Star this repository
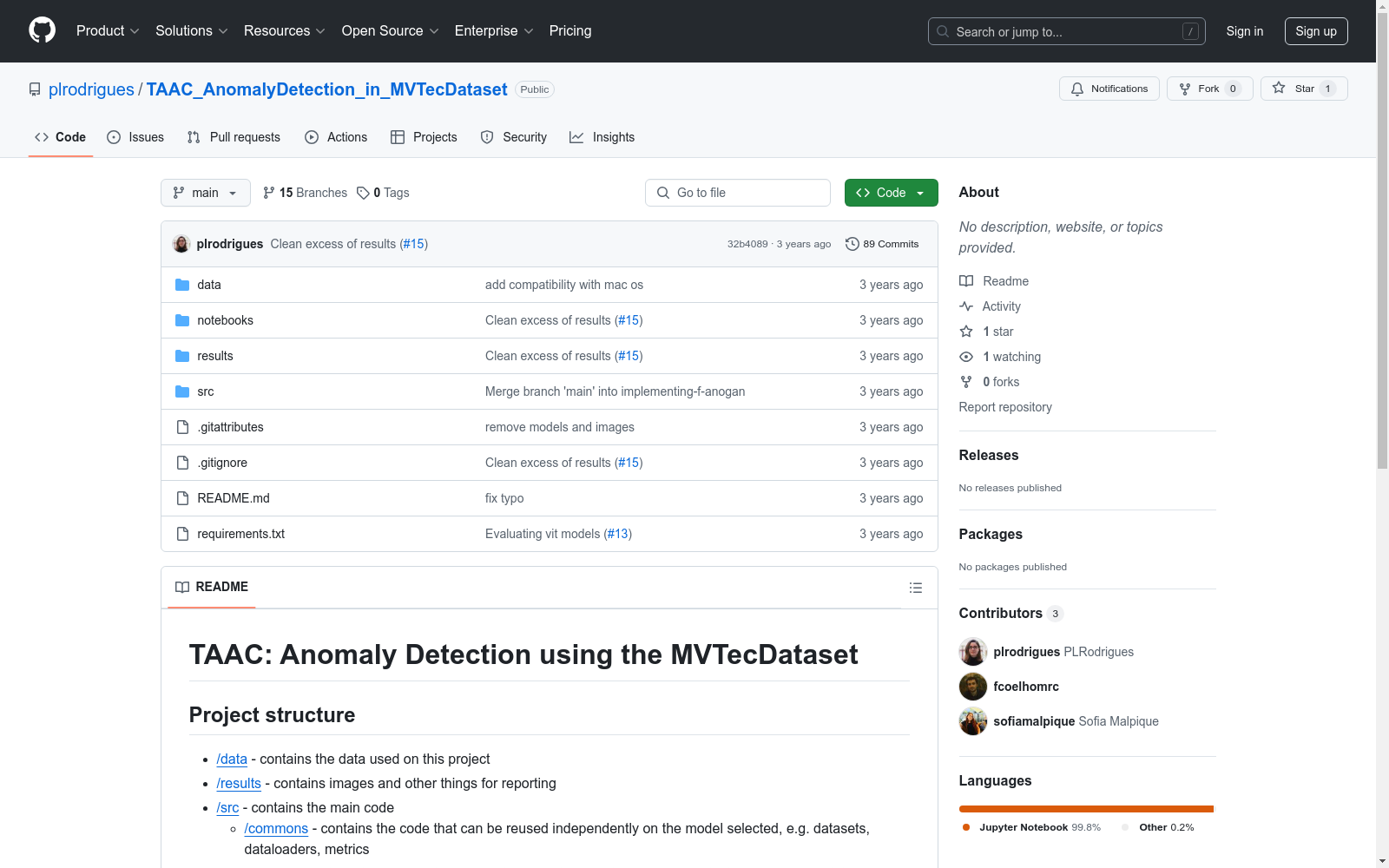Image resolution: width=1389 pixels, height=868 pixels. tap(1304, 89)
